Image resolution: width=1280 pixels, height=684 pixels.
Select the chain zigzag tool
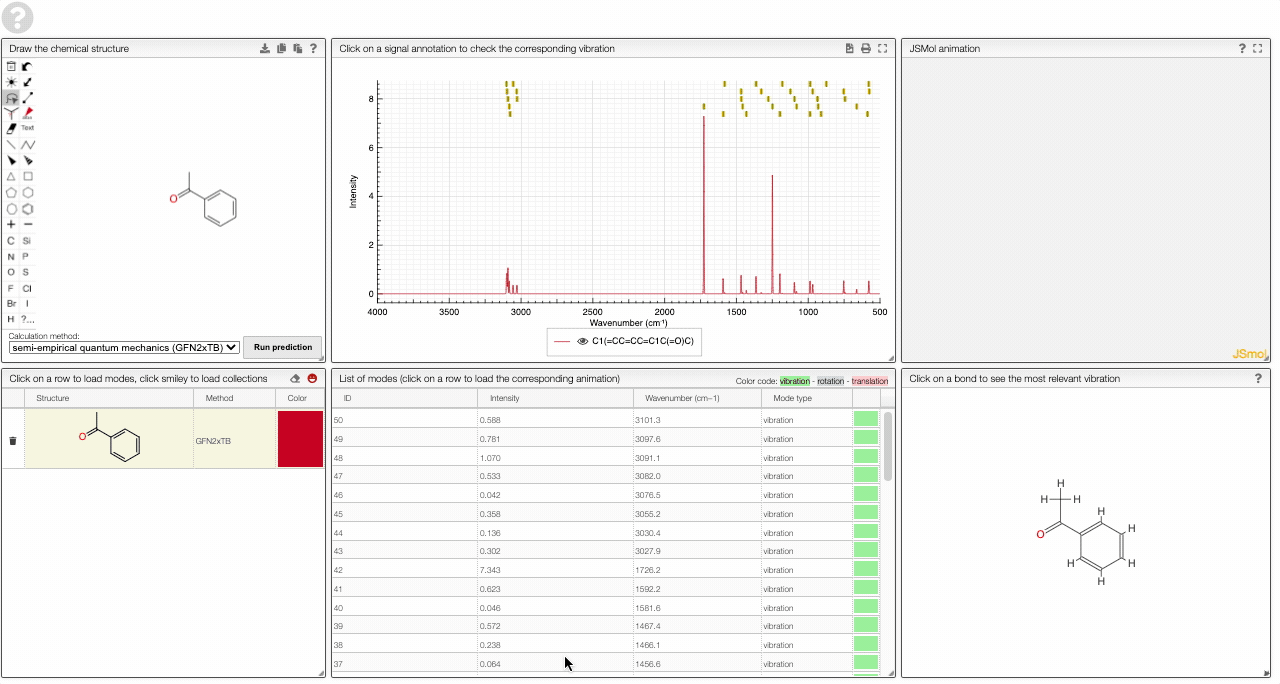pyautogui.click(x=28, y=145)
